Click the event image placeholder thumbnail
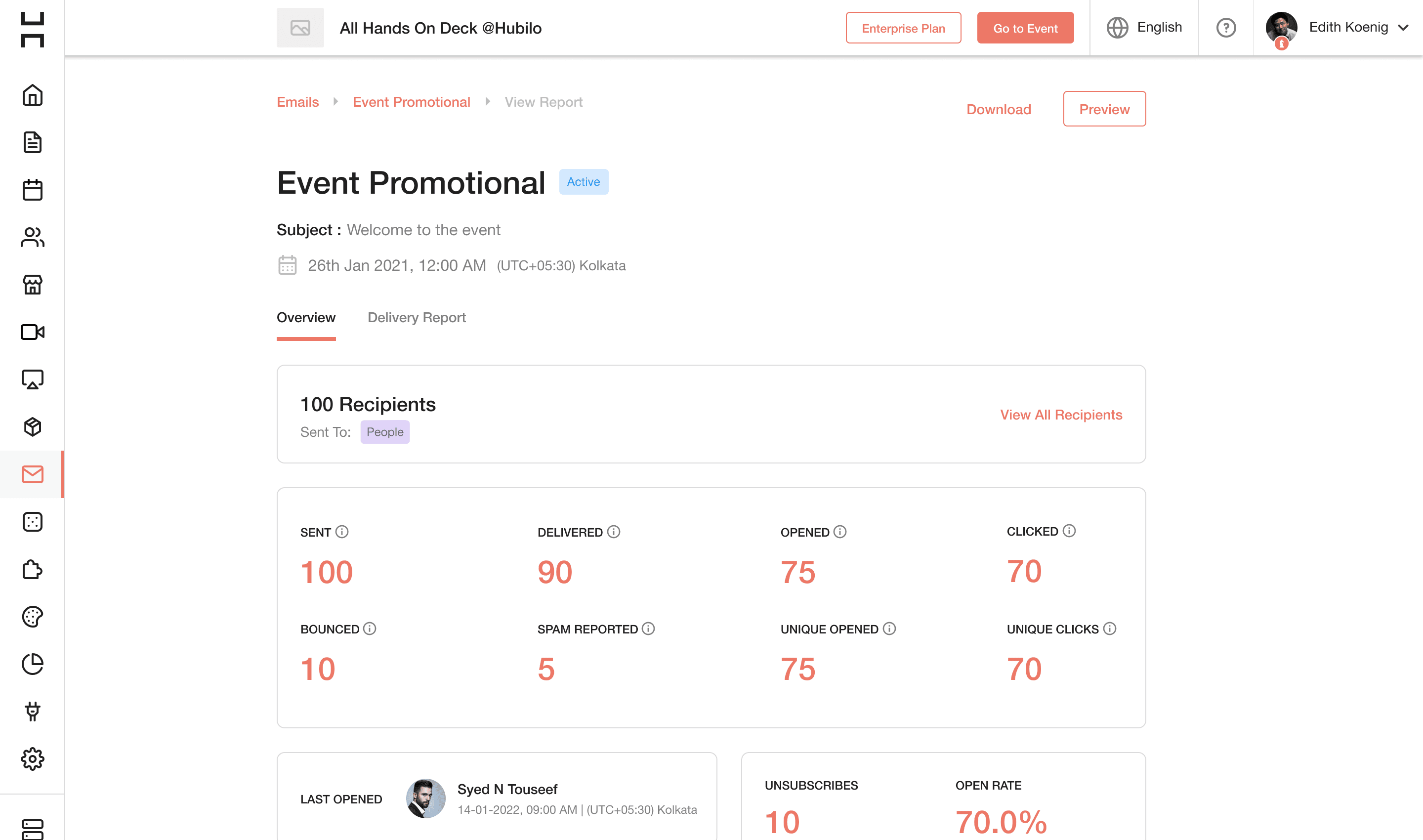Image resolution: width=1423 pixels, height=840 pixels. pos(300,28)
